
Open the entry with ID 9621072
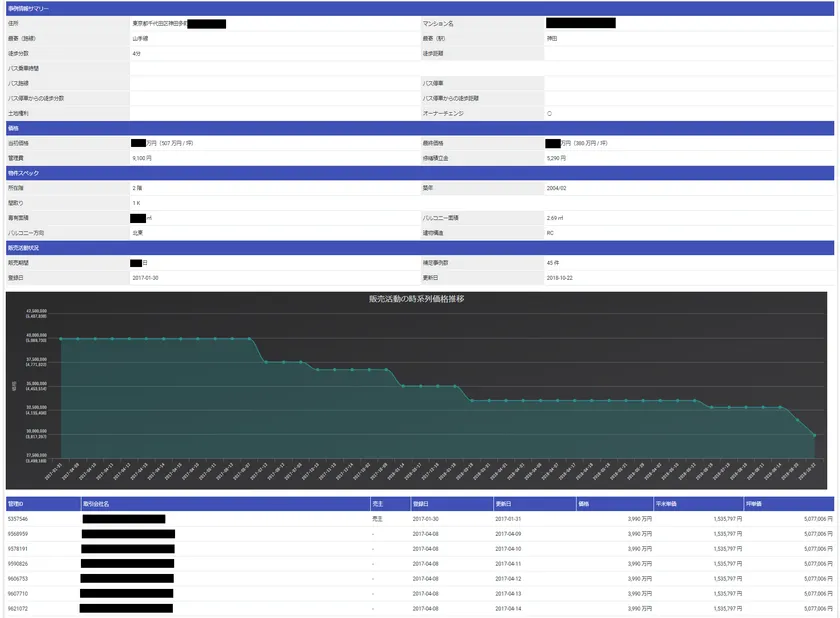pyautogui.click(x=18, y=608)
